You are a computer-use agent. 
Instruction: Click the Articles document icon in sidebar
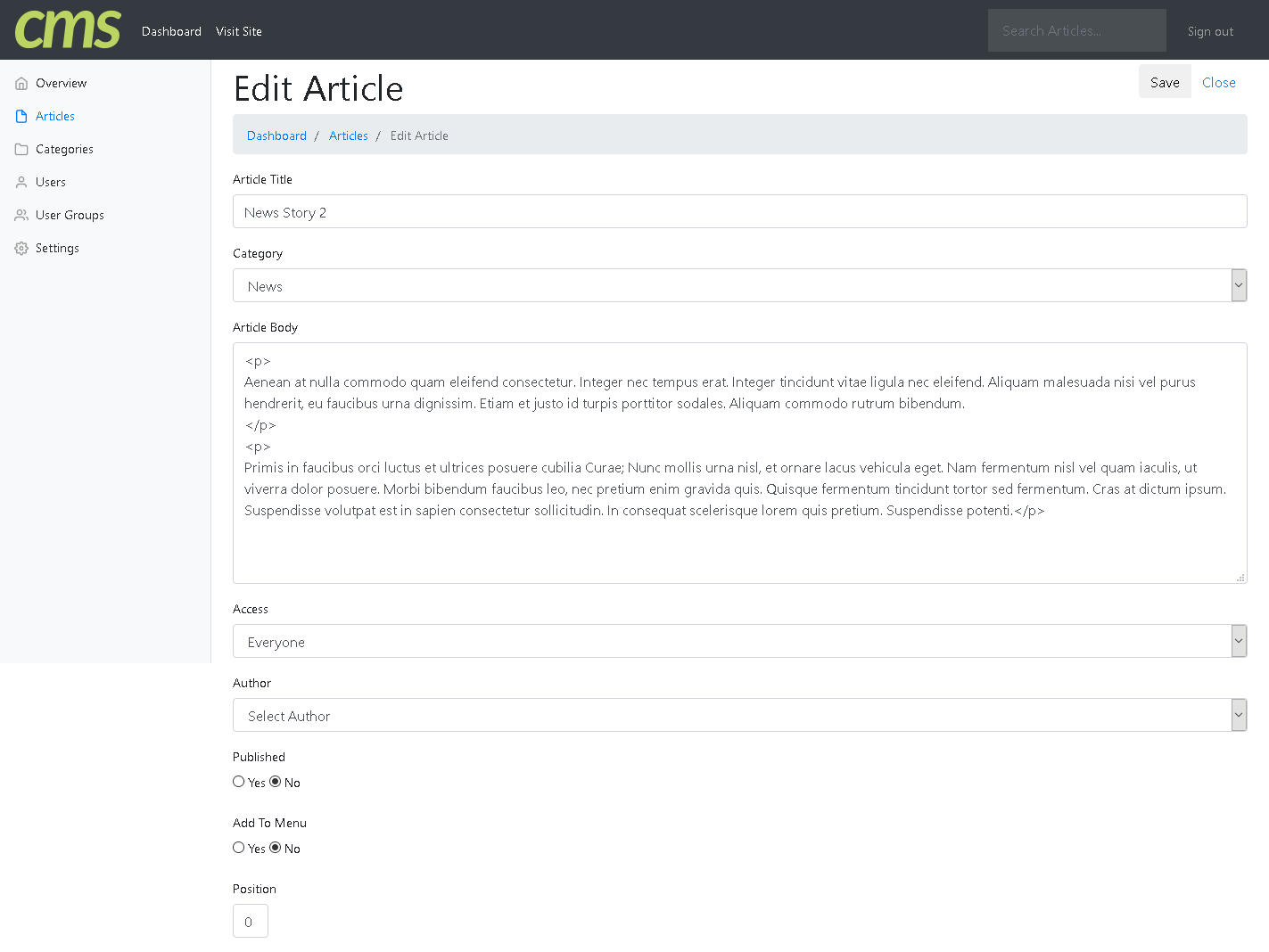(21, 117)
